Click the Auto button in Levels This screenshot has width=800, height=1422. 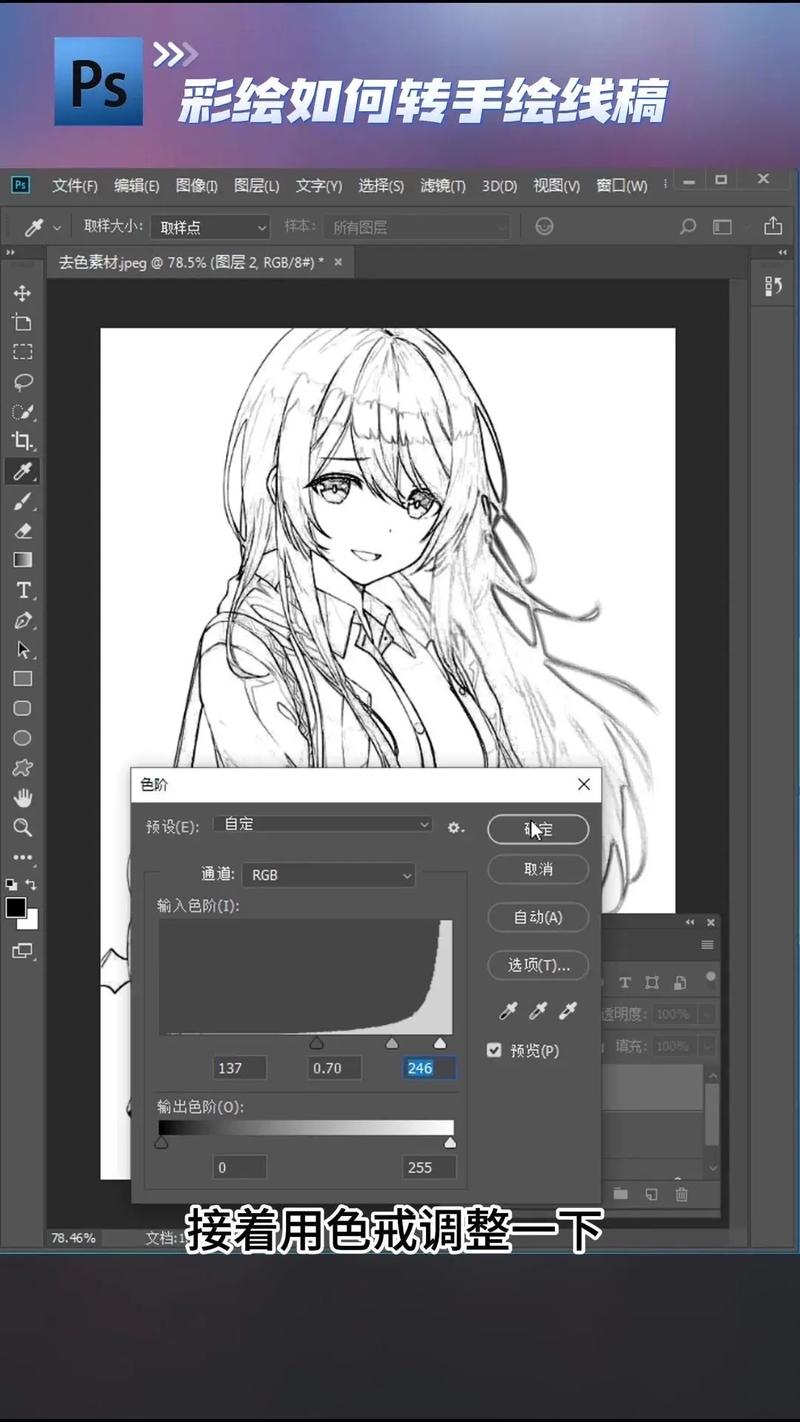click(538, 917)
